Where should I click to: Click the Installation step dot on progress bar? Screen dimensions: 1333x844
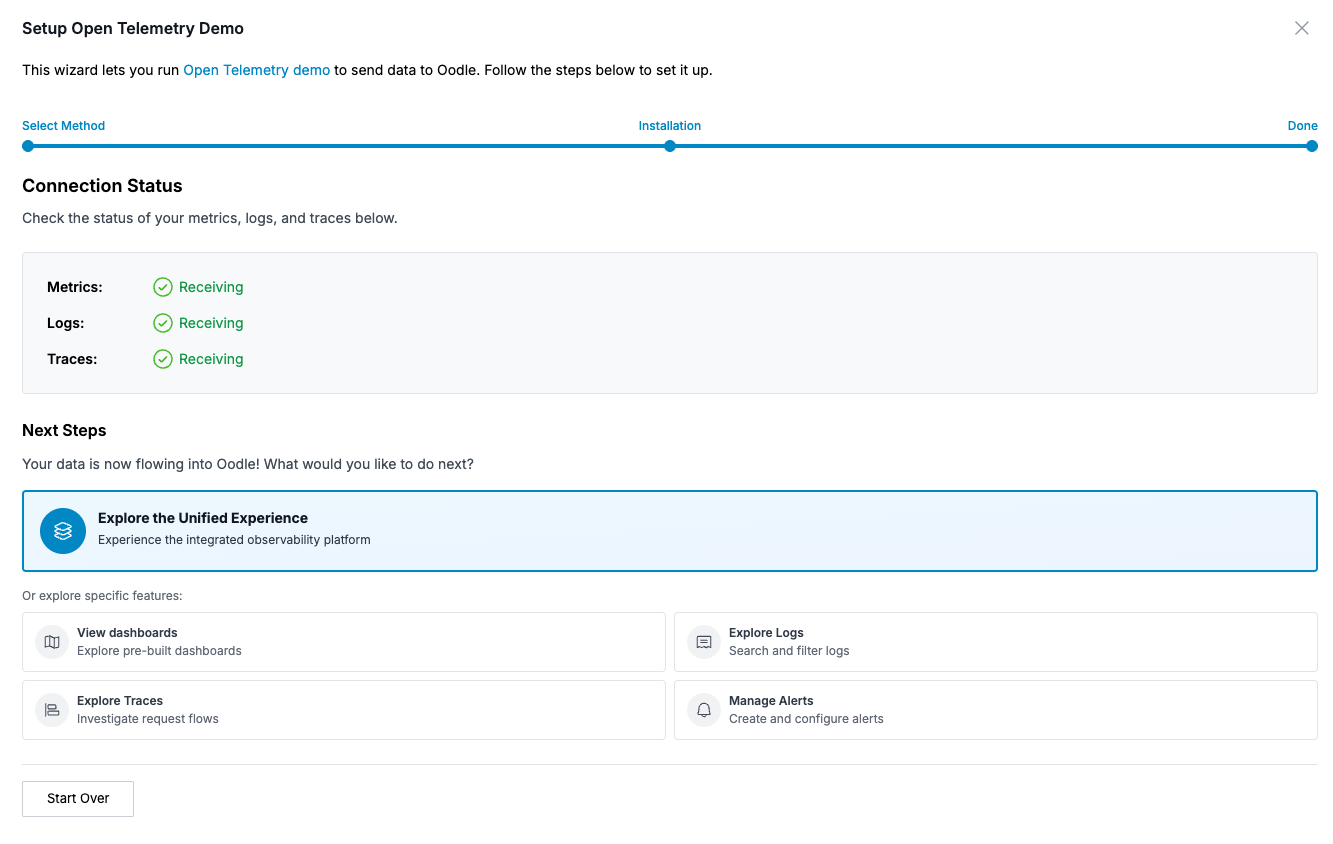[670, 146]
